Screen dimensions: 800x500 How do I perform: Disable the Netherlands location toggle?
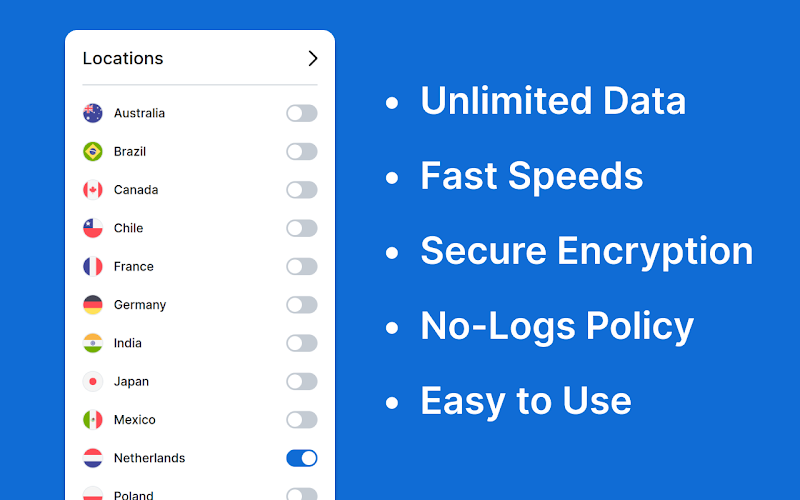point(302,458)
